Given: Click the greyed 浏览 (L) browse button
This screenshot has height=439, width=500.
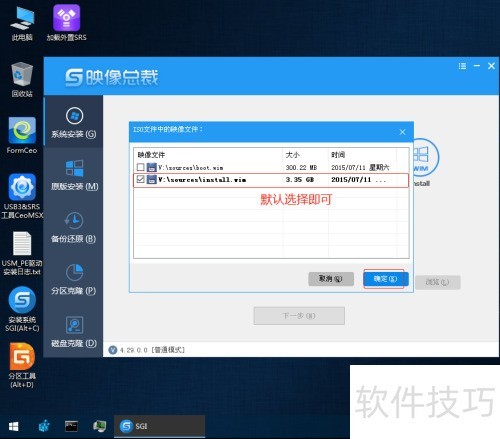Looking at the screenshot, I should point(438,282).
